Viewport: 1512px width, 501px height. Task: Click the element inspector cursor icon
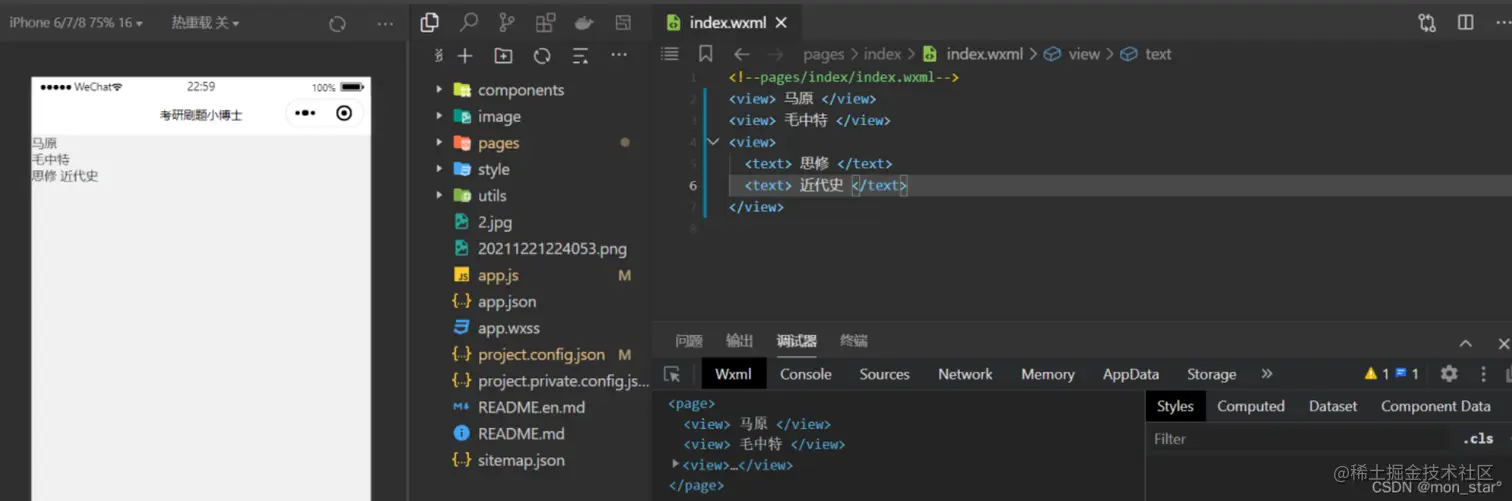tap(672, 374)
